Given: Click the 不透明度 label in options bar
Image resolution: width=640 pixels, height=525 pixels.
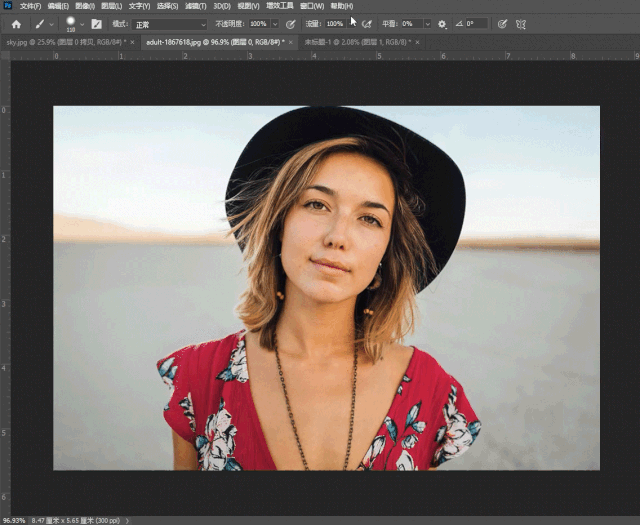Looking at the screenshot, I should point(230,24).
